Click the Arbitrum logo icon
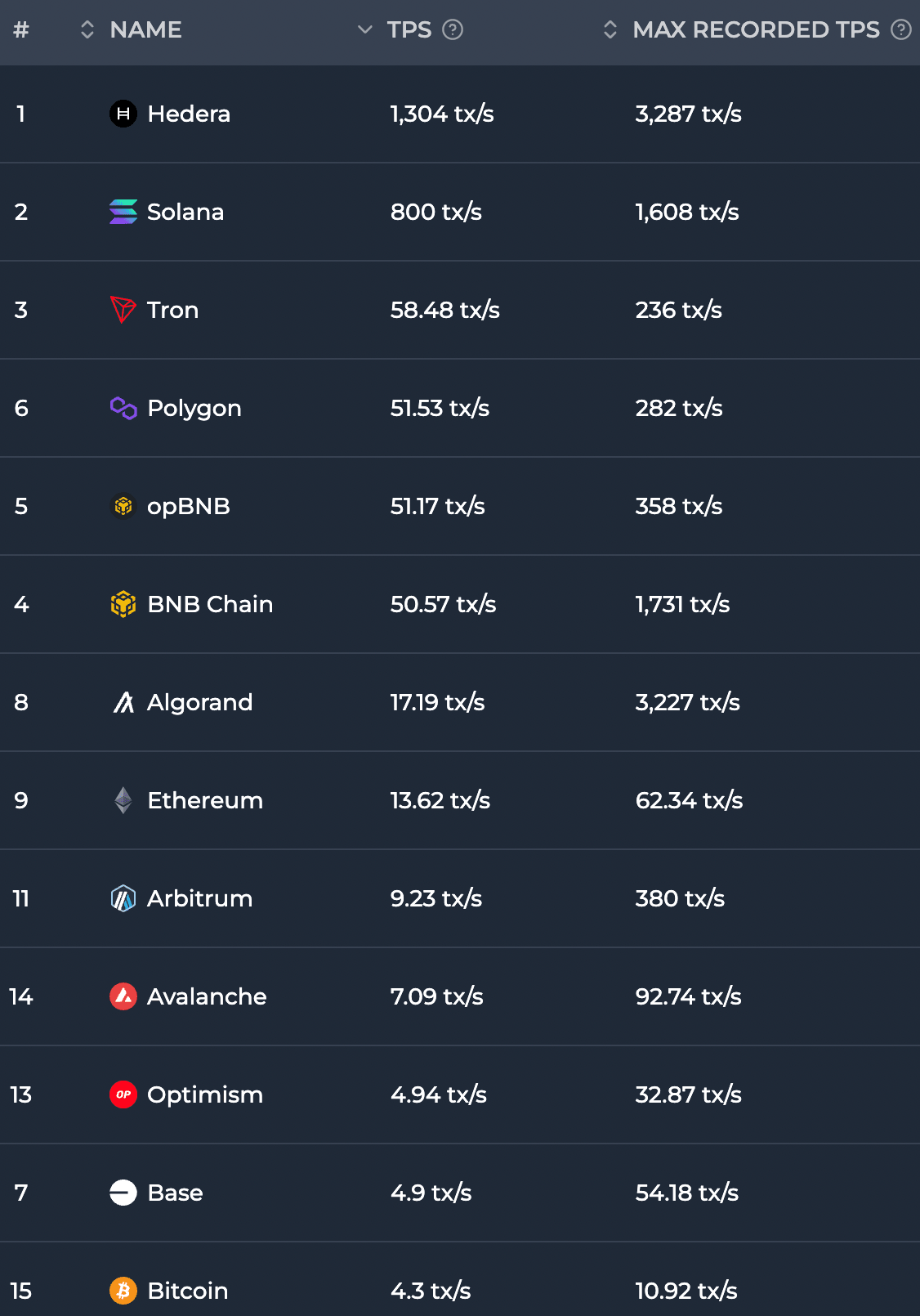 (x=123, y=898)
